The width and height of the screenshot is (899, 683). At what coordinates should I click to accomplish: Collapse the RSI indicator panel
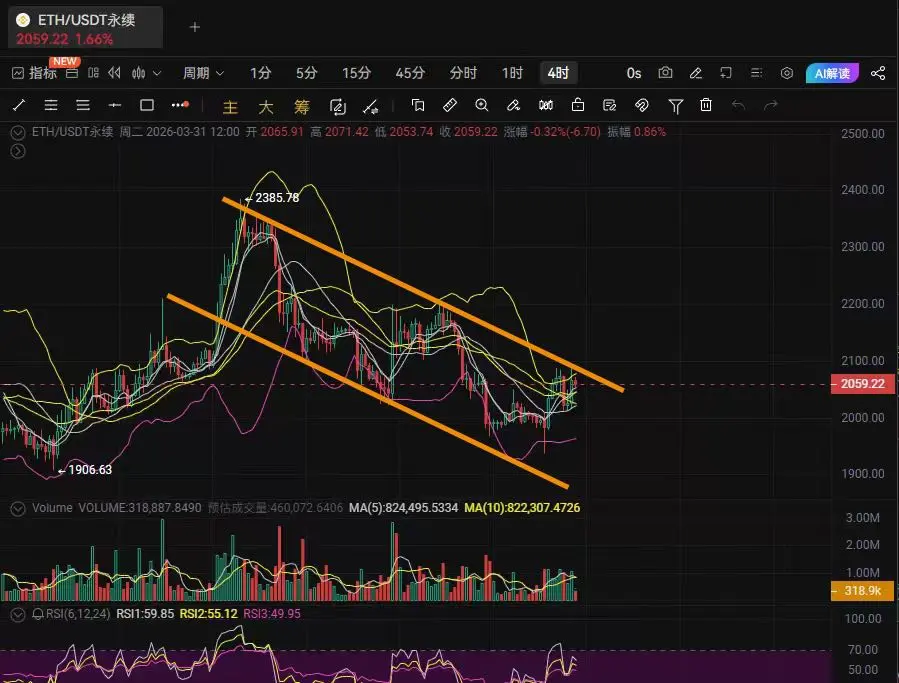pyautogui.click(x=18, y=614)
